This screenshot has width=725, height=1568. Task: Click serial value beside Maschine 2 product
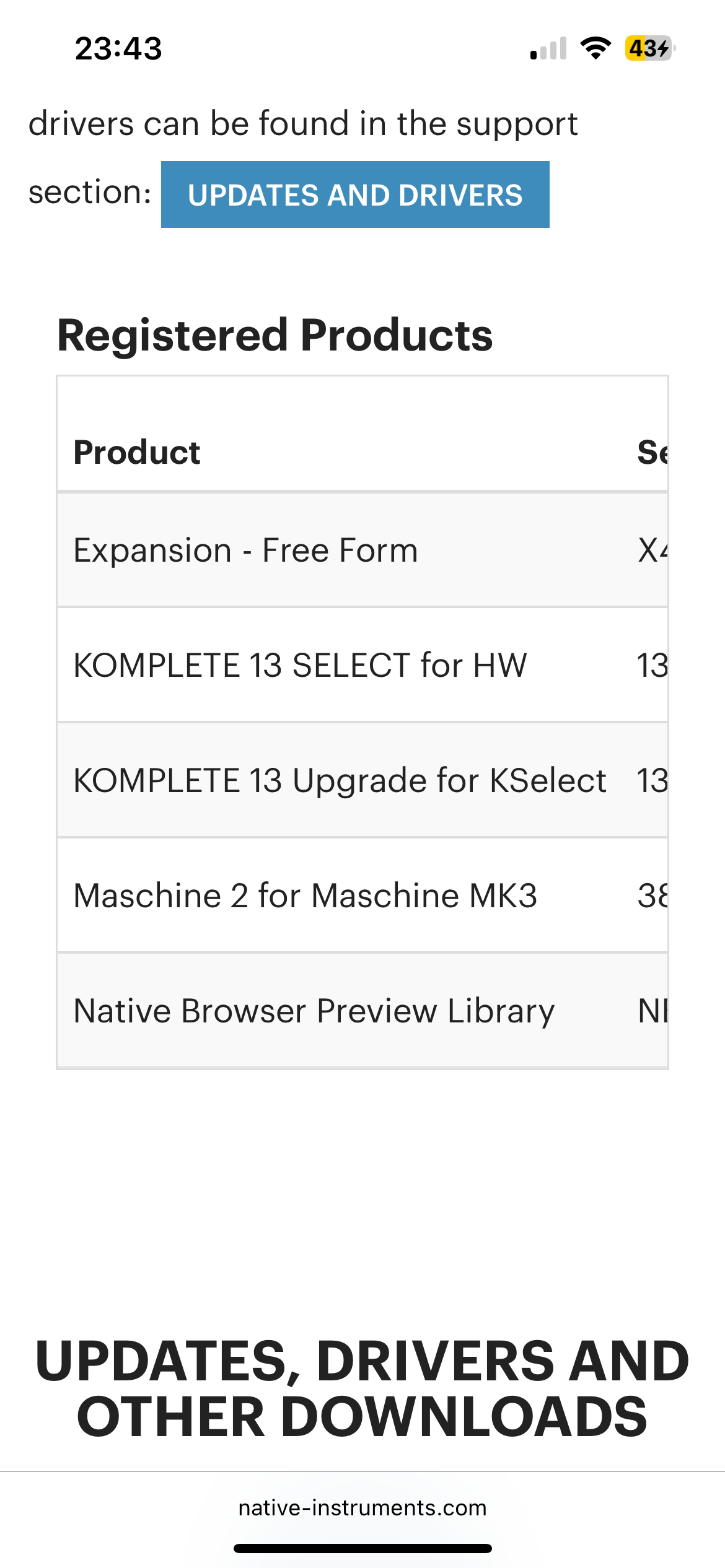(x=652, y=895)
